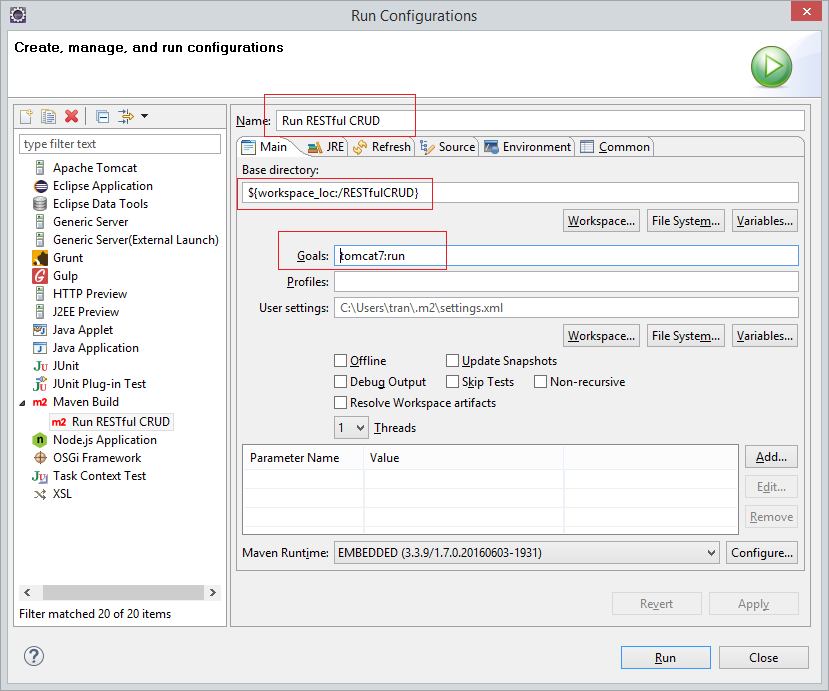Click the OSGi Framework icon
Image resolution: width=829 pixels, height=691 pixels.
tap(40, 458)
